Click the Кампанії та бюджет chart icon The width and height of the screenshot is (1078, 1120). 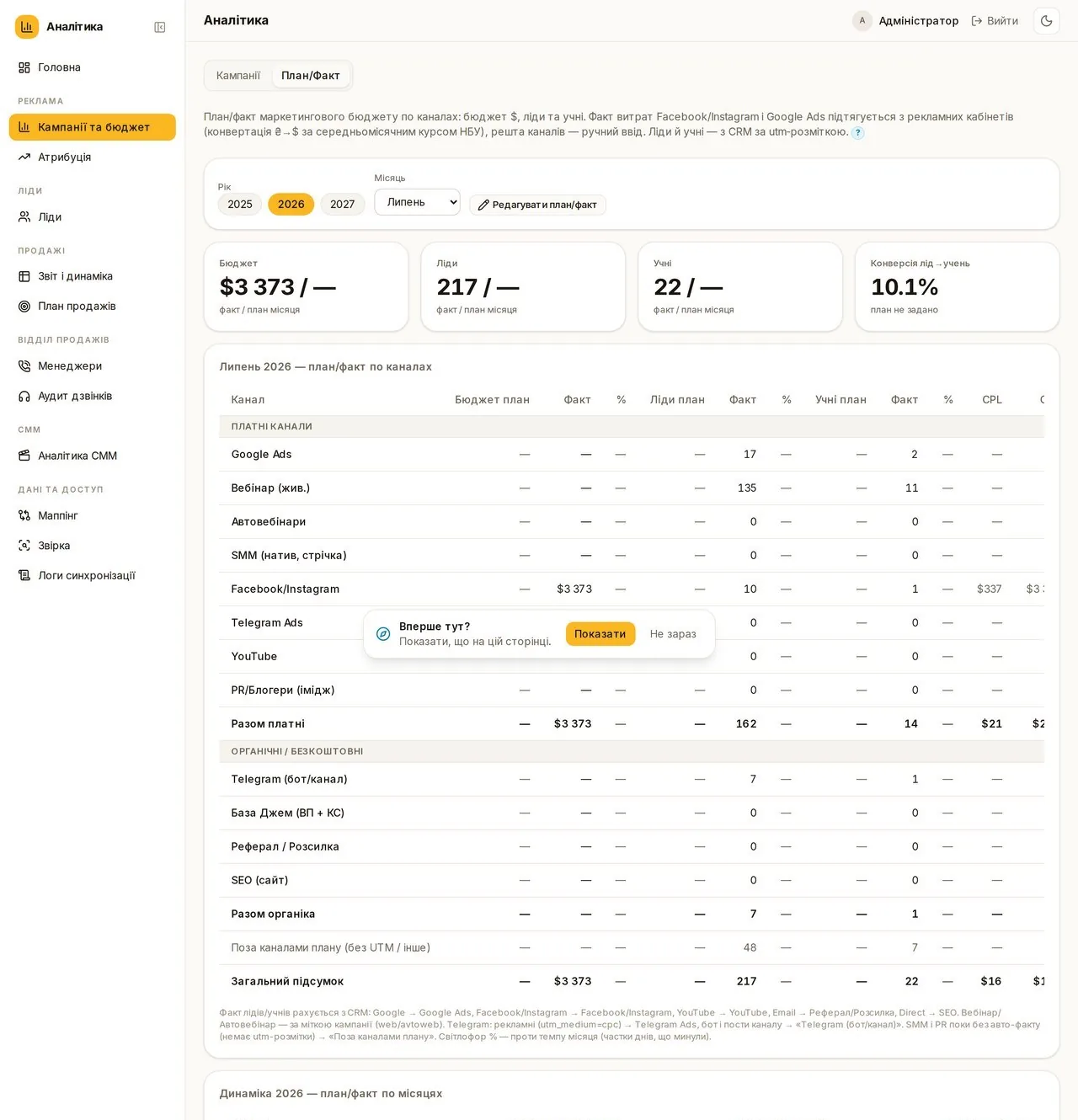point(24,127)
